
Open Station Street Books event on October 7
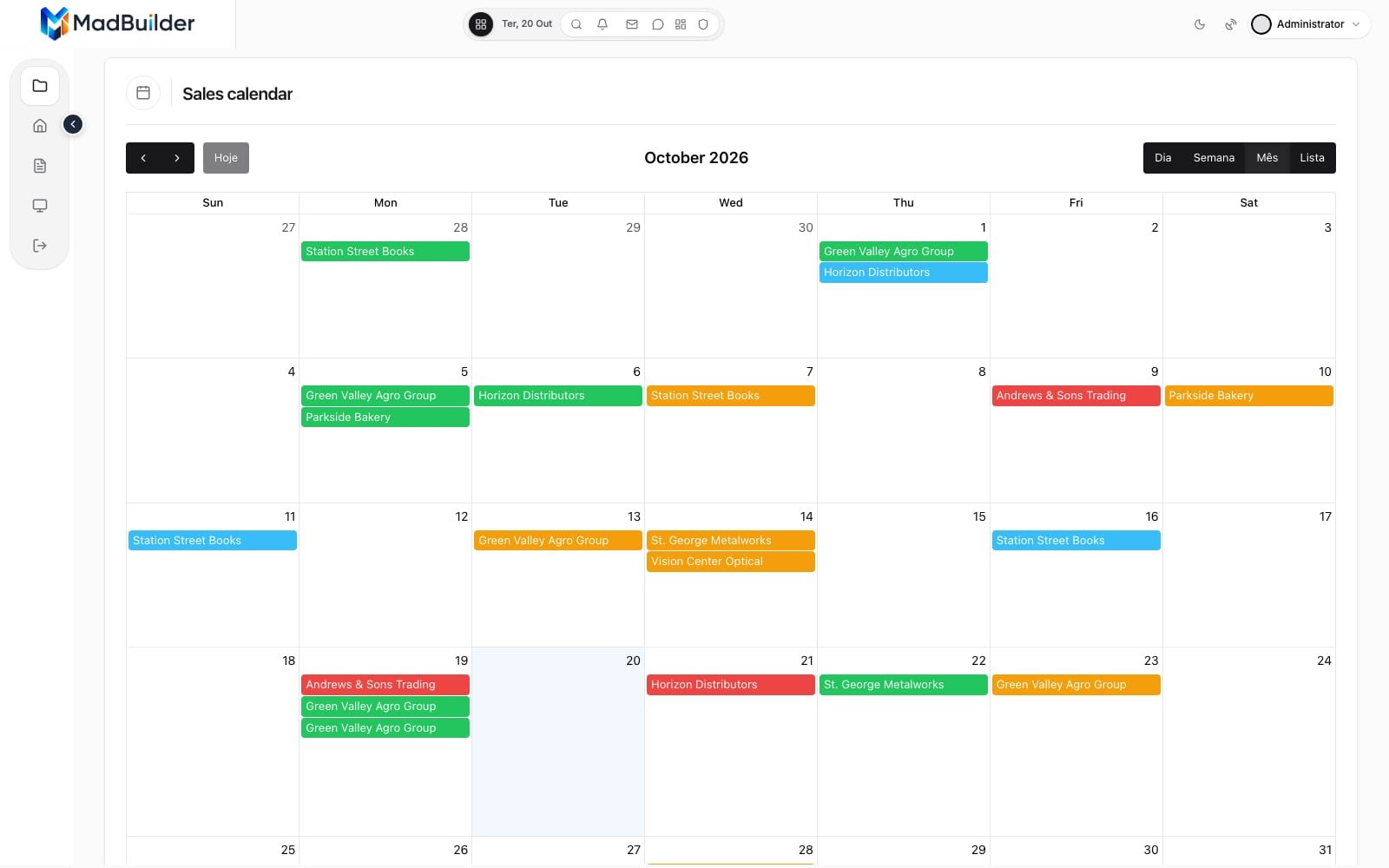pos(731,396)
